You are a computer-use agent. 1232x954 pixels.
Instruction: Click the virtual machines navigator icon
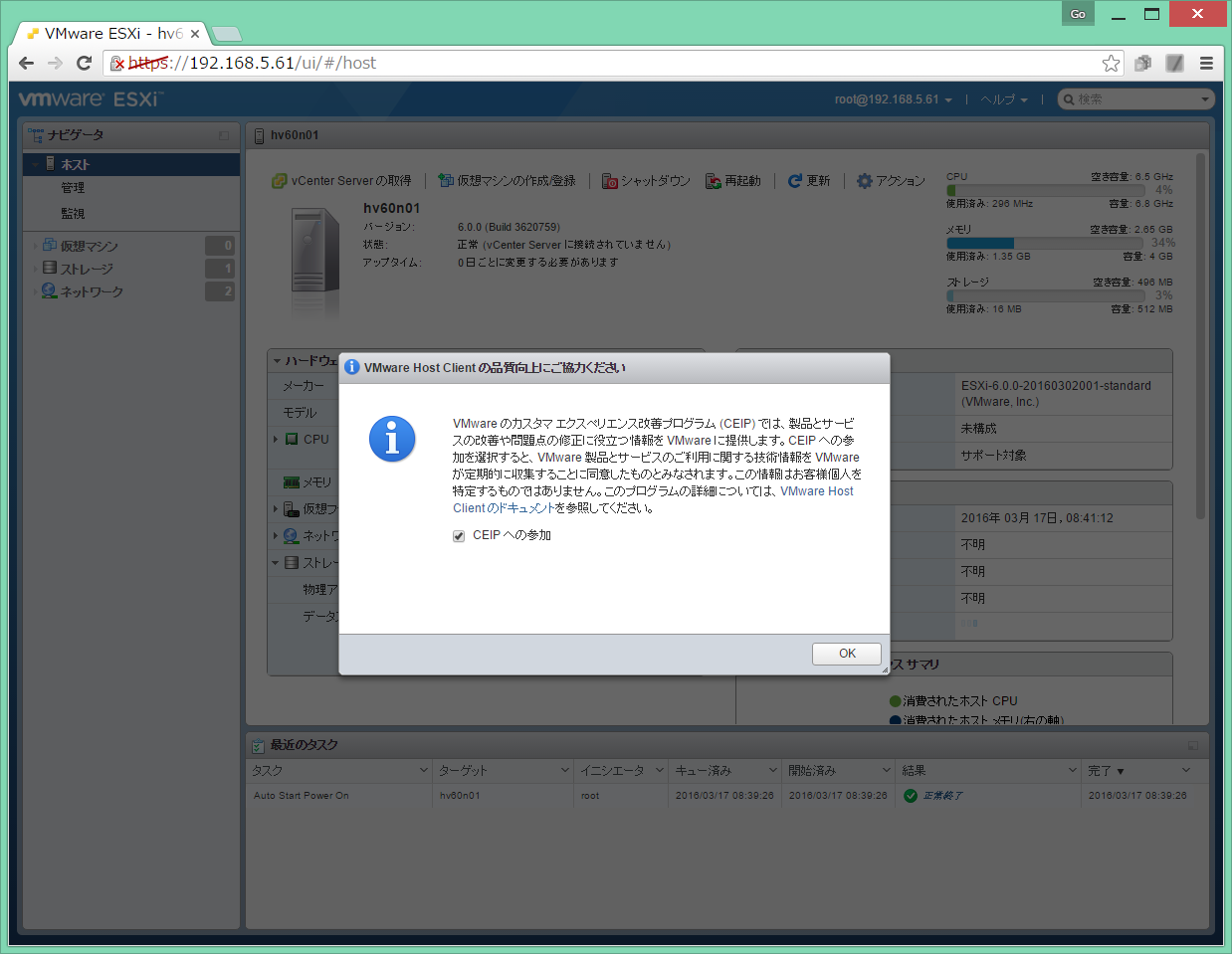(x=50, y=245)
